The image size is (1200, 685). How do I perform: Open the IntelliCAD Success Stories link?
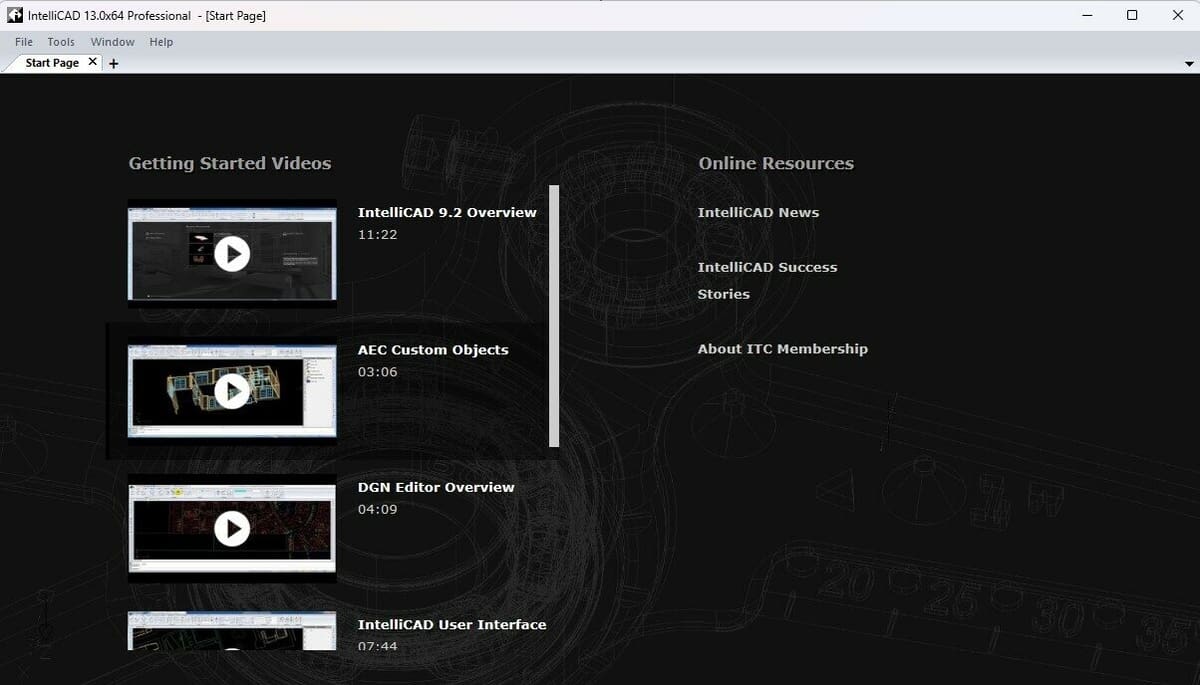point(767,280)
